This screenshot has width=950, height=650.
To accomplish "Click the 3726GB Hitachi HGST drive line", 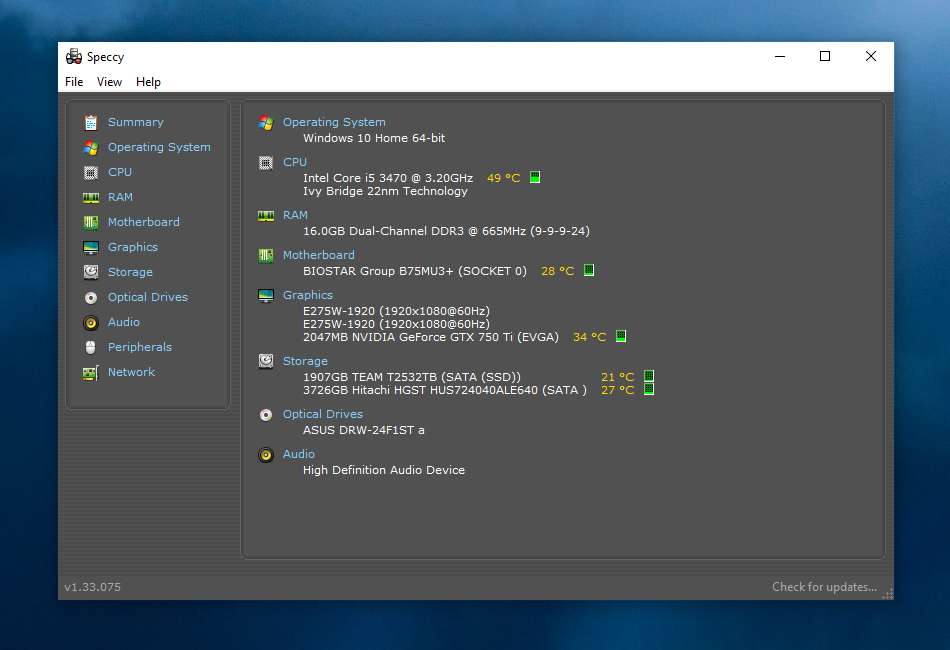I will coord(445,390).
